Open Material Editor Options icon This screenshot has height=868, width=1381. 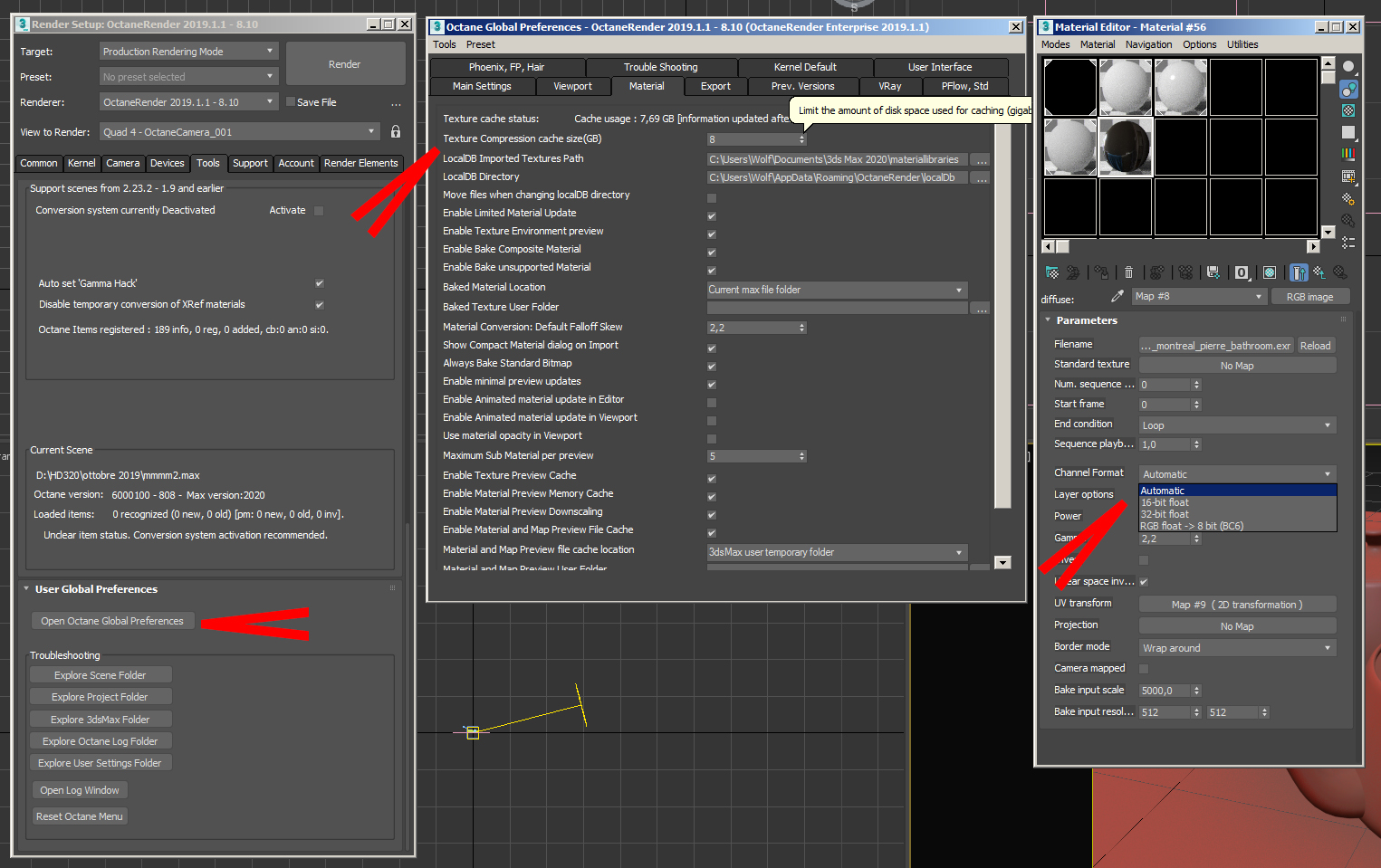pyautogui.click(x=1348, y=198)
